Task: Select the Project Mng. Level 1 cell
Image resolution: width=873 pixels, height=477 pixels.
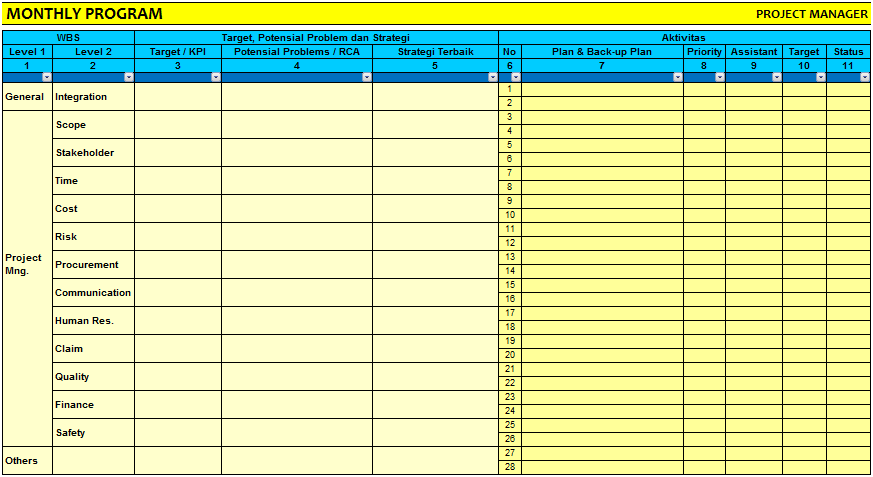Action: point(26,264)
